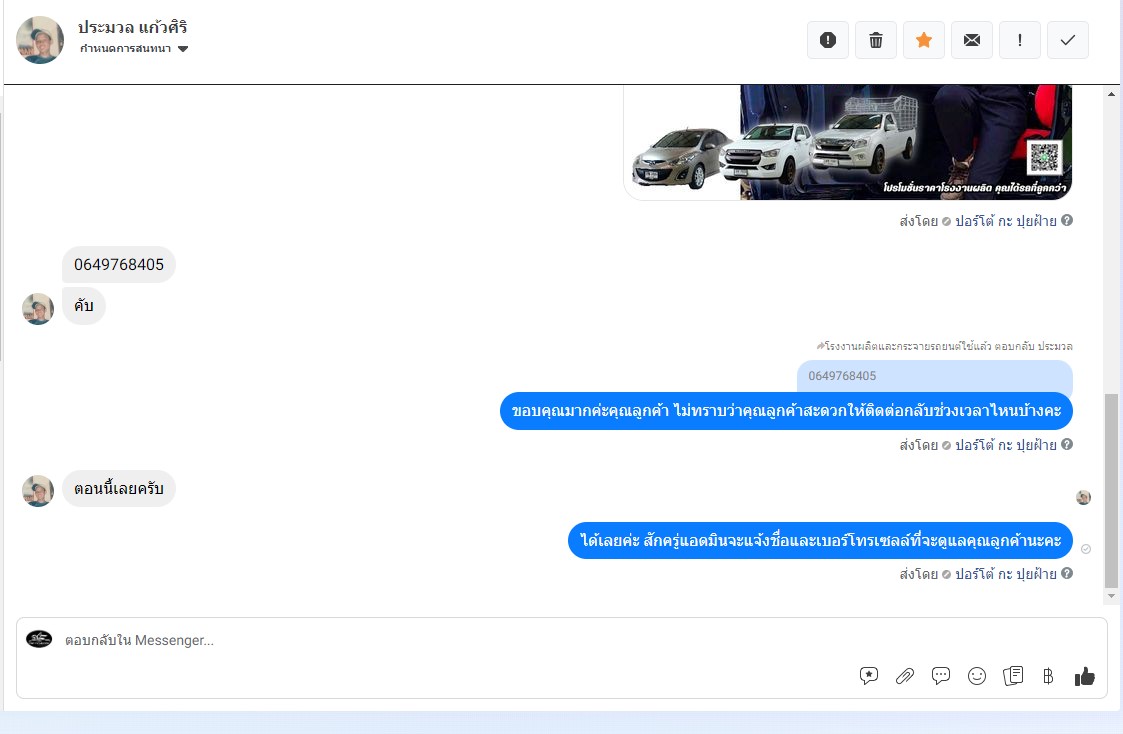Click help icon under ขอบคุณมากค่ะ message

pyautogui.click(x=1067, y=445)
